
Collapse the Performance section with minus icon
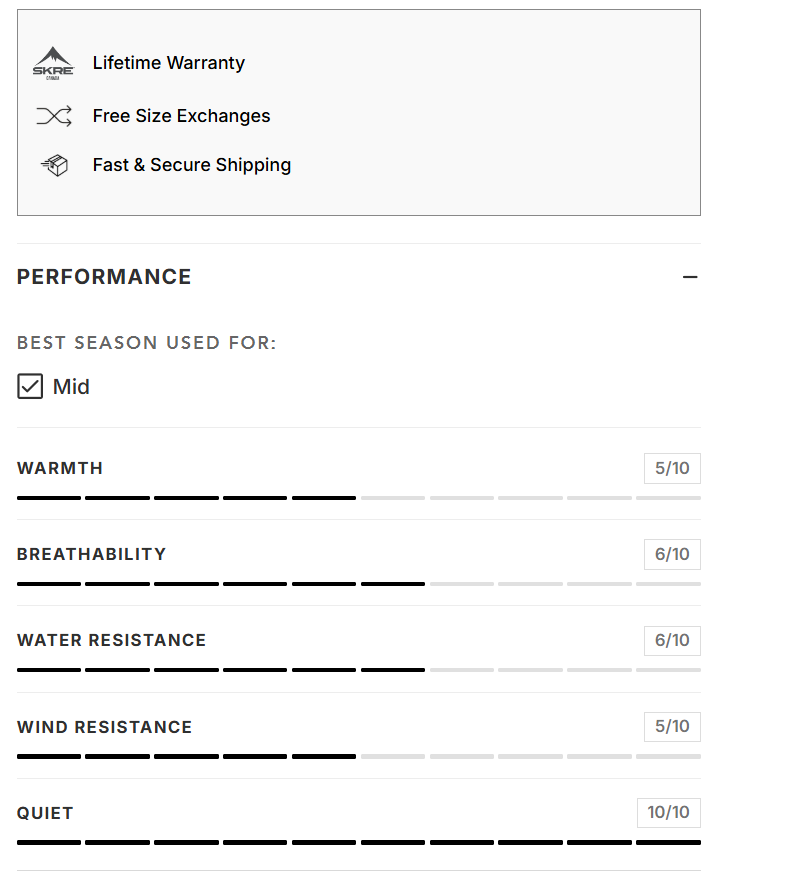point(690,277)
